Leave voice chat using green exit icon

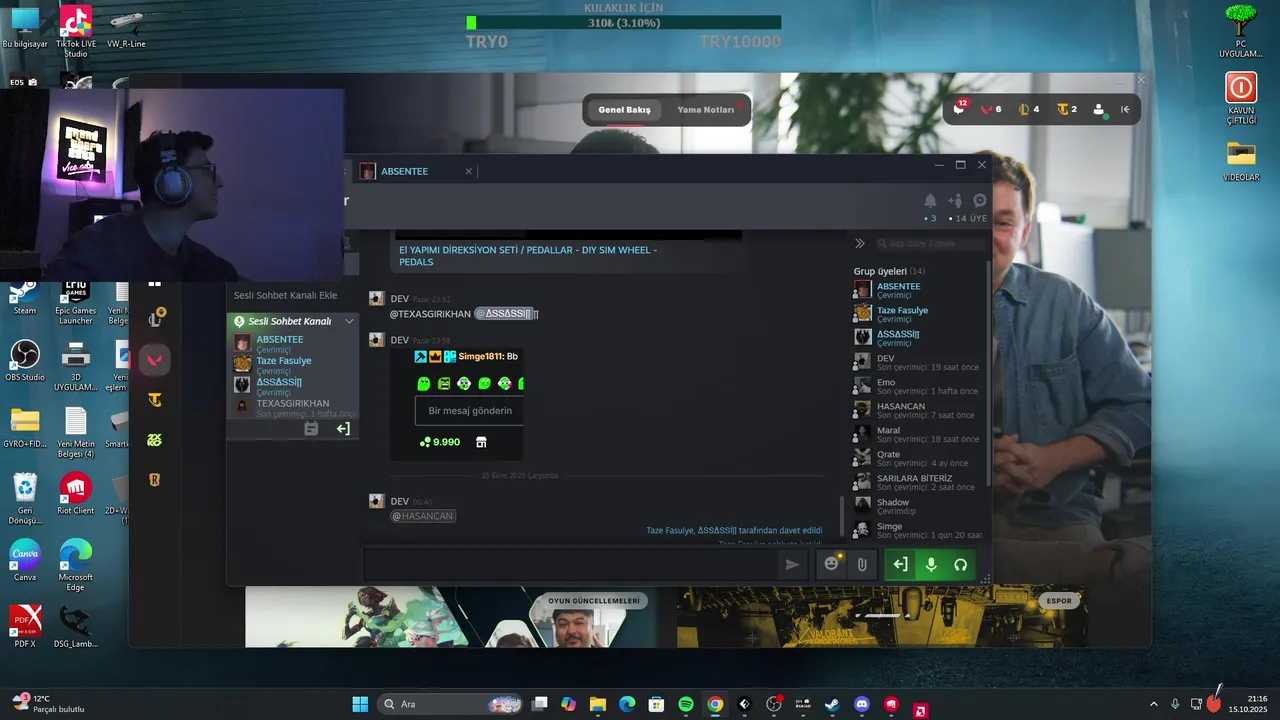pos(900,564)
